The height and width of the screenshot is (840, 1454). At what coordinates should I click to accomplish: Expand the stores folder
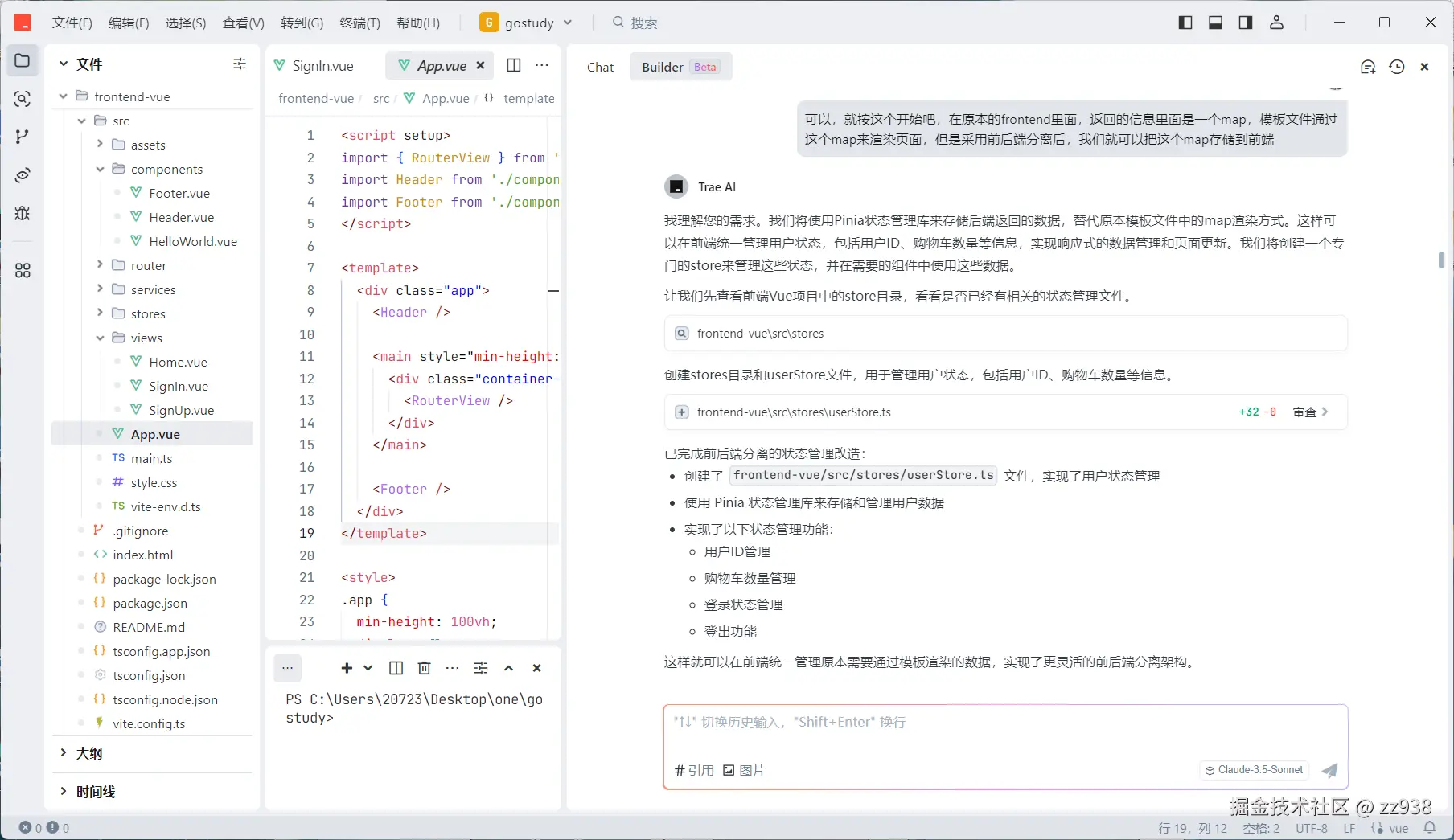[100, 313]
